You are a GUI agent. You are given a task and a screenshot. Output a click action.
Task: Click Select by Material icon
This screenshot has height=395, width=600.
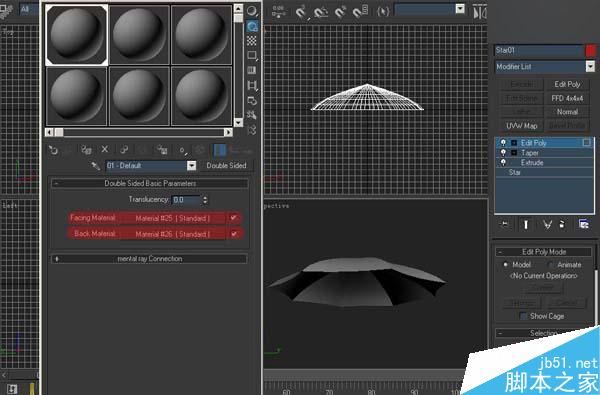[252, 115]
